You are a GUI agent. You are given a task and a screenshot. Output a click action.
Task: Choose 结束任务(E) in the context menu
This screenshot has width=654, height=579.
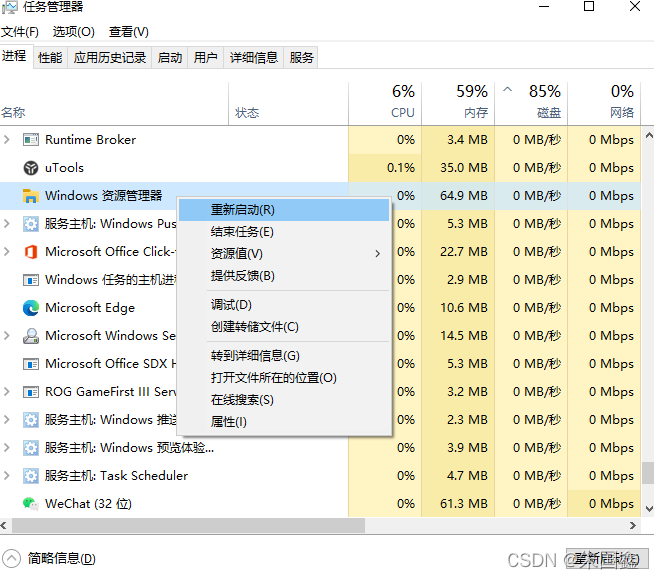click(284, 232)
